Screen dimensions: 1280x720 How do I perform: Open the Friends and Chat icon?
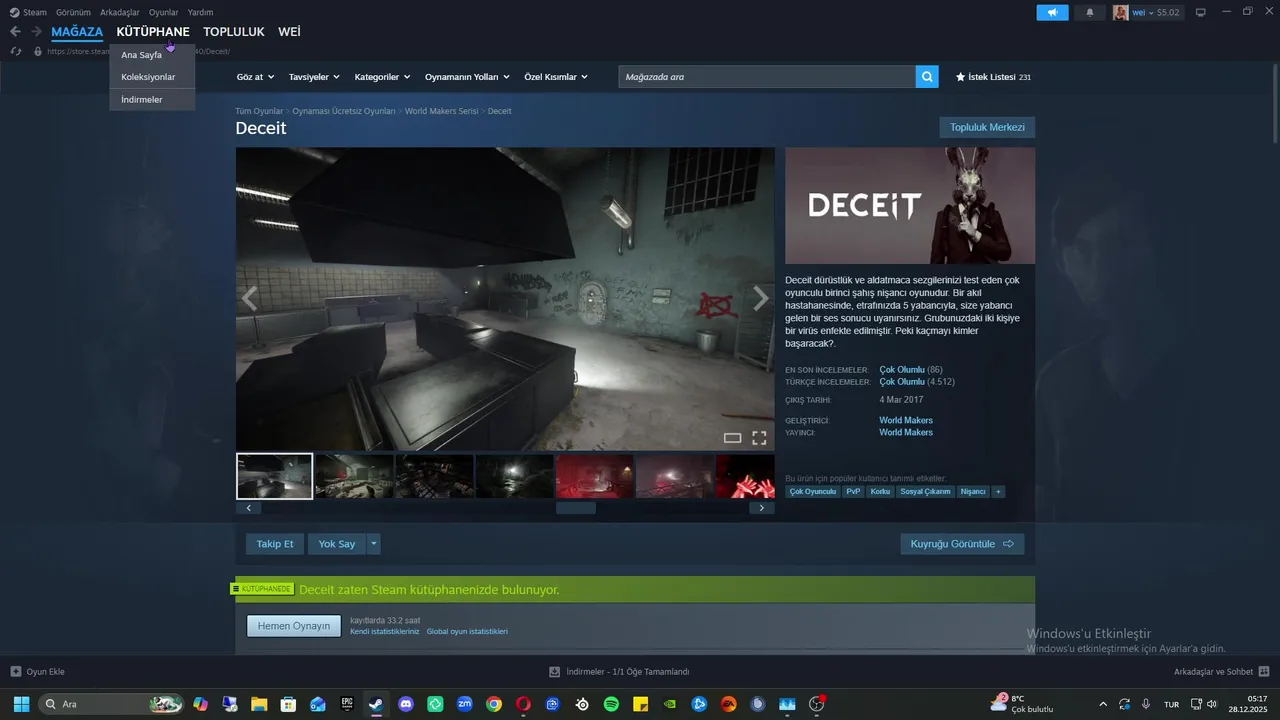click(x=1264, y=672)
